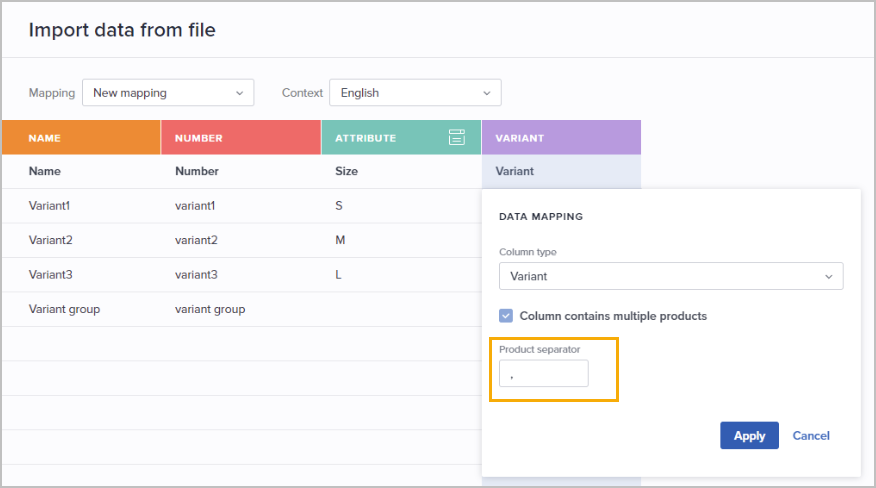Select the NAME column header
The image size is (876, 488).
(x=81, y=138)
